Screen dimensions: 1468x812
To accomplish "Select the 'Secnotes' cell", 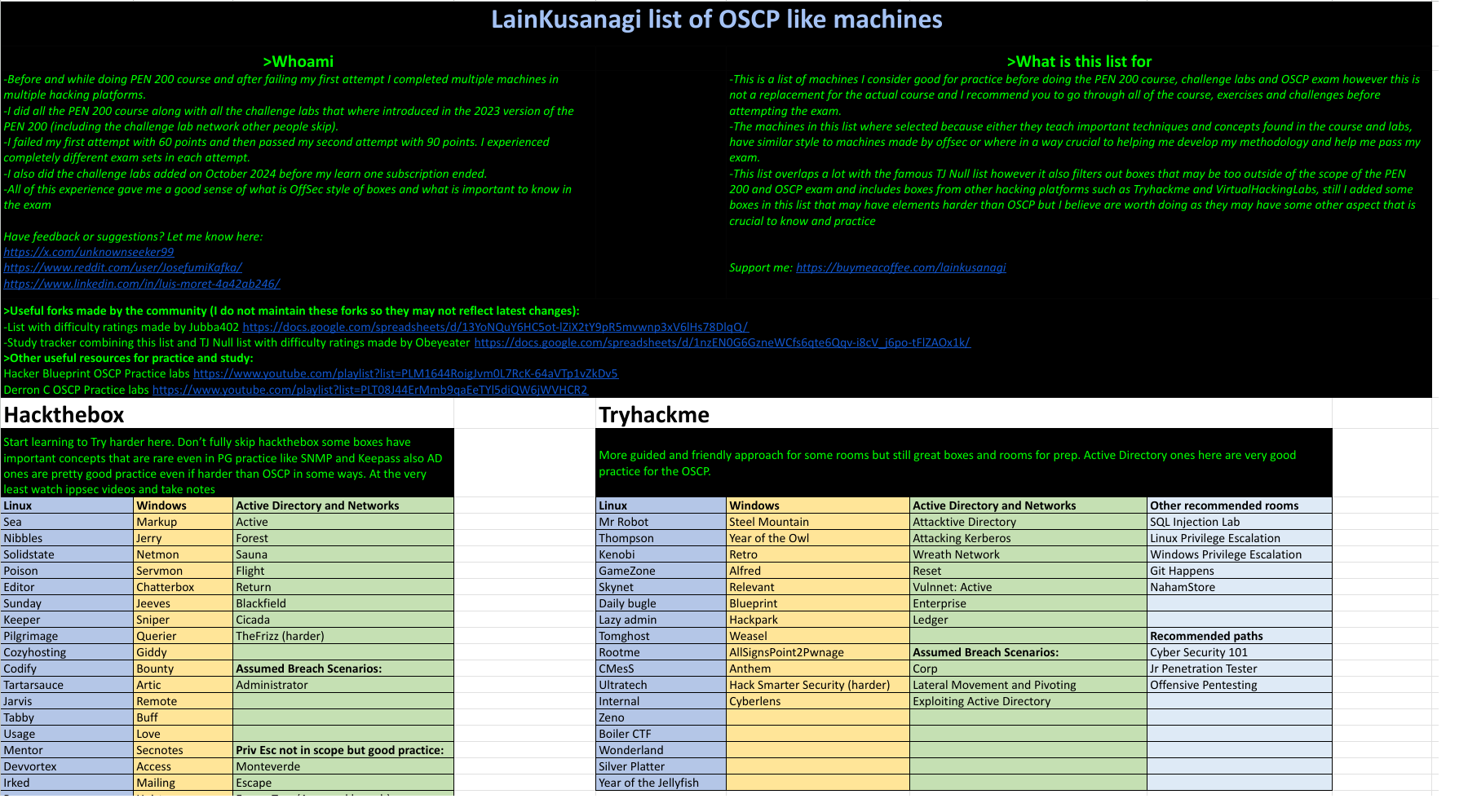I will (183, 750).
